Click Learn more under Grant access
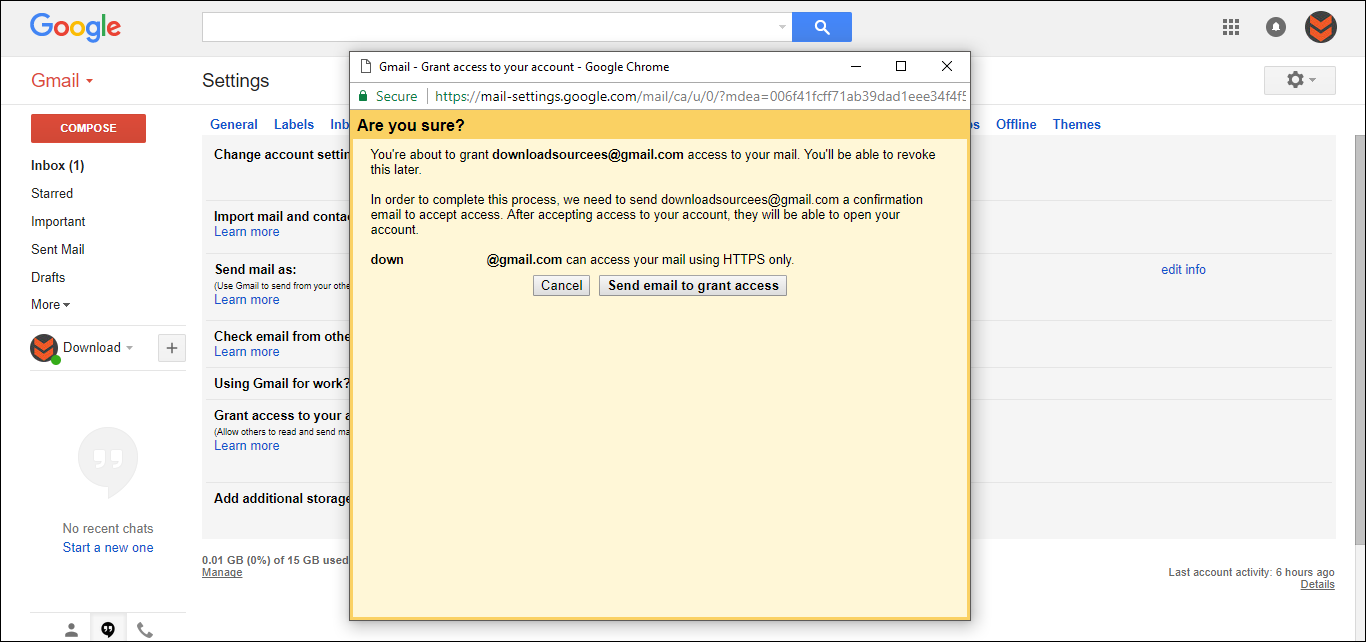Image resolution: width=1366 pixels, height=642 pixels. 247,445
